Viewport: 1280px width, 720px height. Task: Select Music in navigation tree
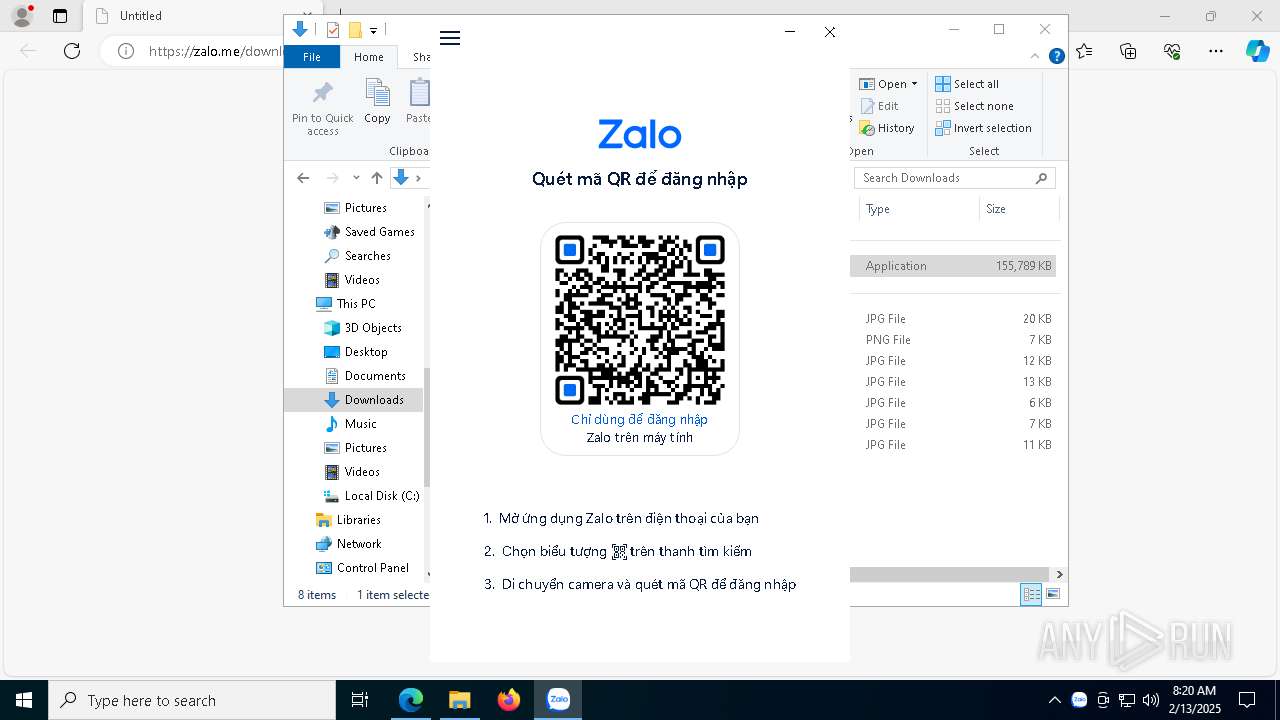click(x=350, y=424)
